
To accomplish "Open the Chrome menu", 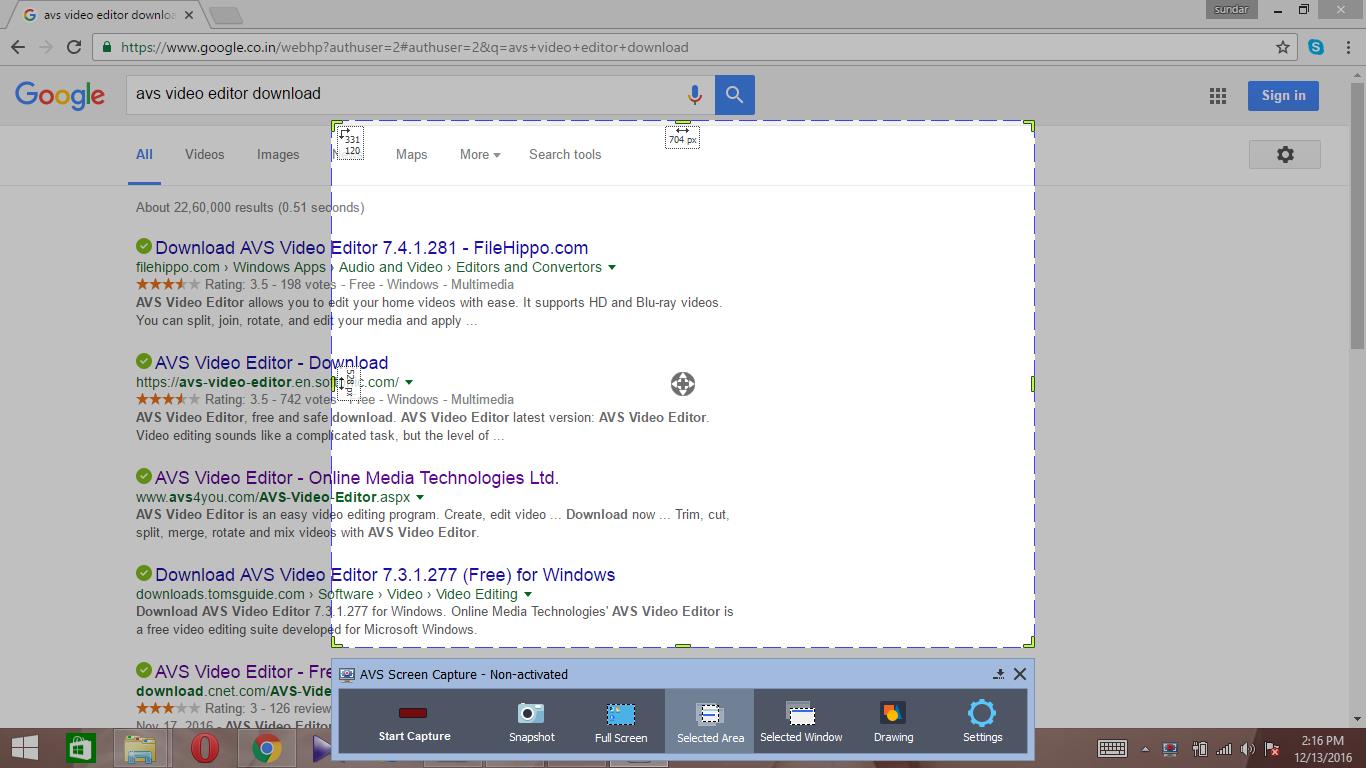I will (1347, 47).
